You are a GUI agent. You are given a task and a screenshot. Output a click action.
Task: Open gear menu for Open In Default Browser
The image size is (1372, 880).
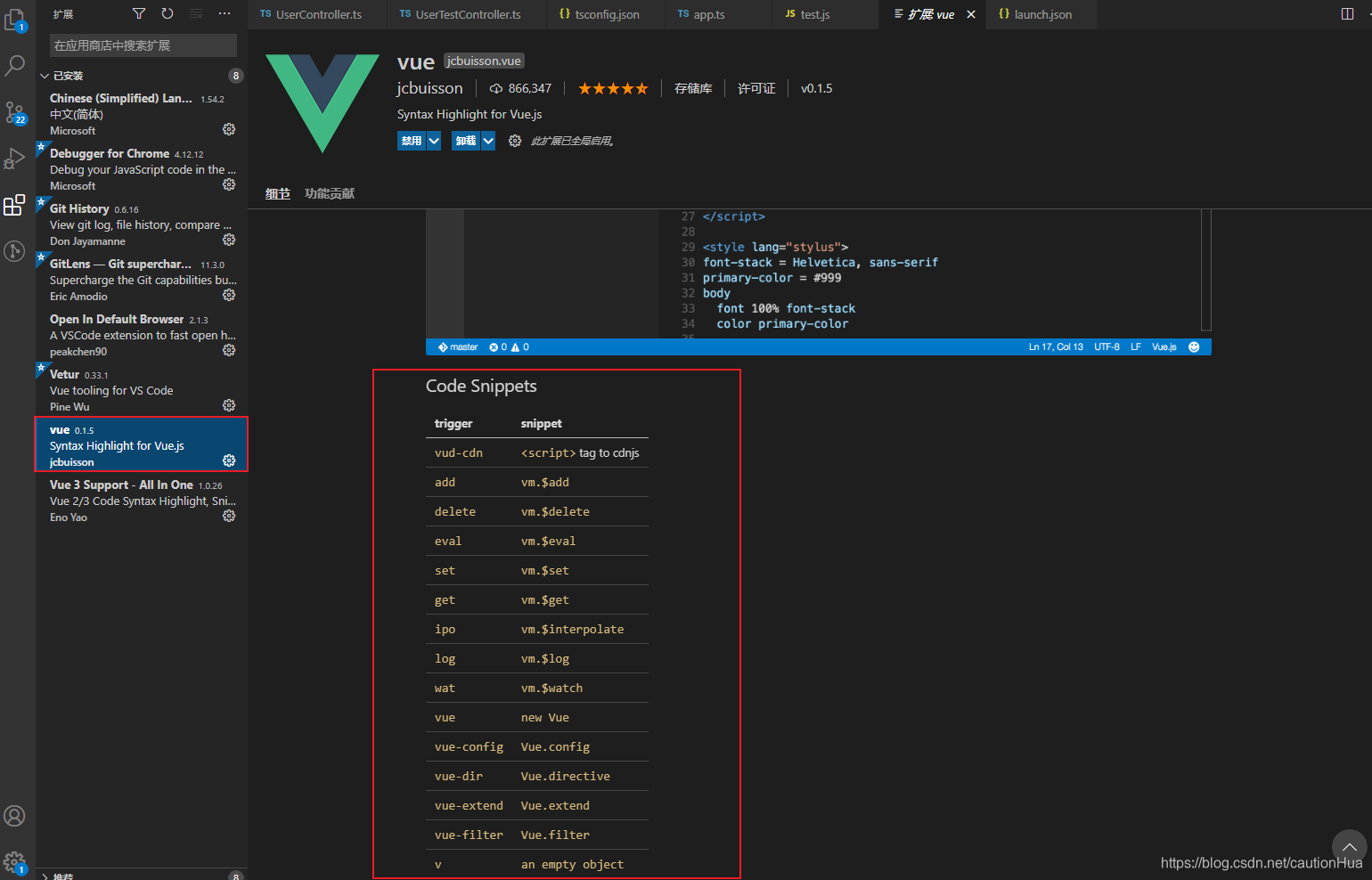click(229, 350)
